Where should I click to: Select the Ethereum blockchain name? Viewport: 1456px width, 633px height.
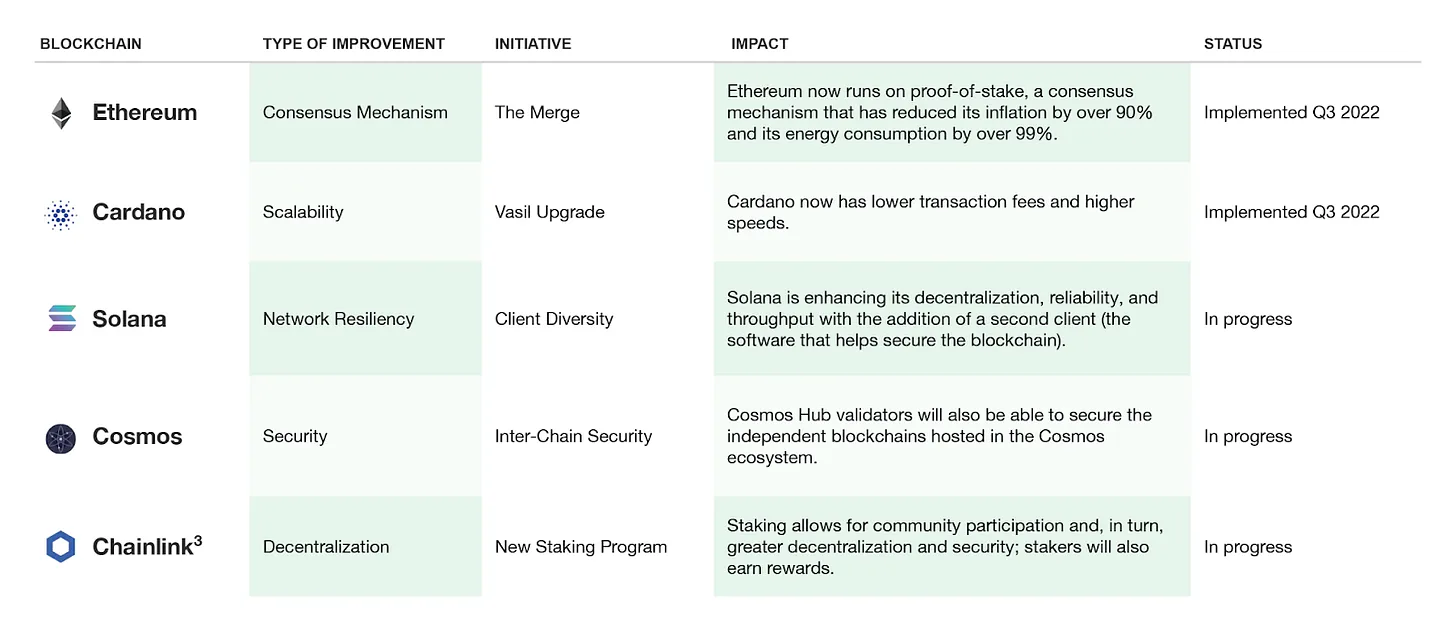[145, 113]
